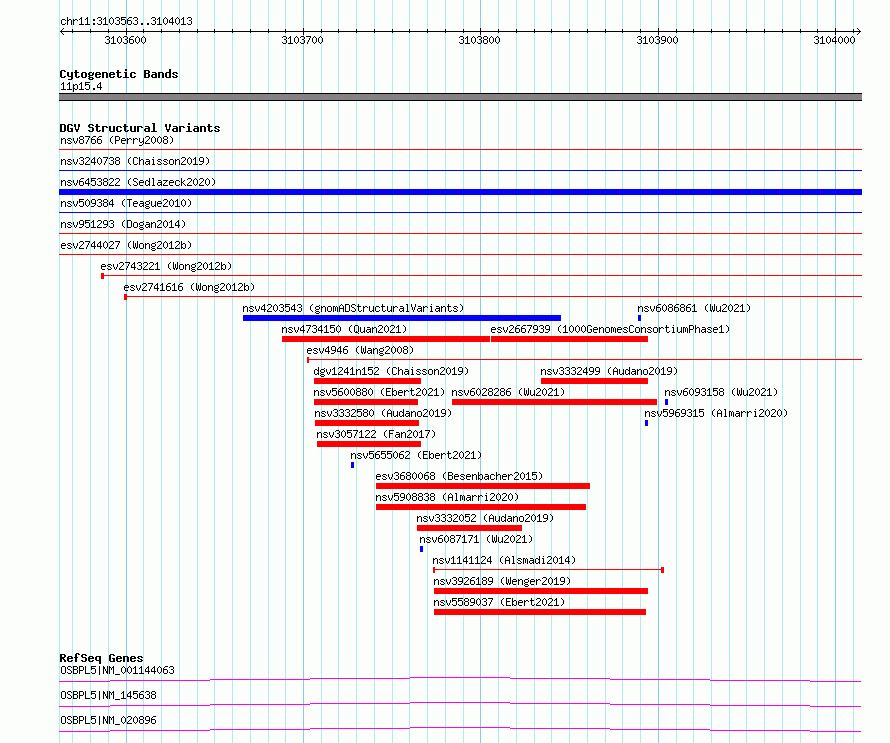Image resolution: width=890 pixels, height=743 pixels.
Task: Click the OSBPL5|NM_145638 gene label
Action: point(108,695)
